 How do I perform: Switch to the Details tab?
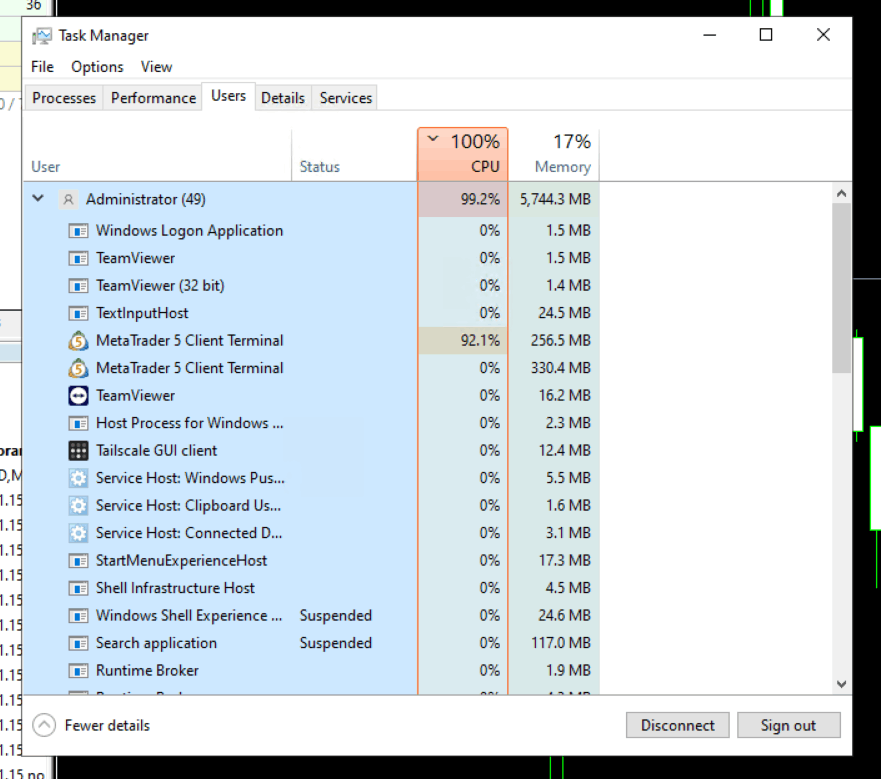pyautogui.click(x=283, y=98)
